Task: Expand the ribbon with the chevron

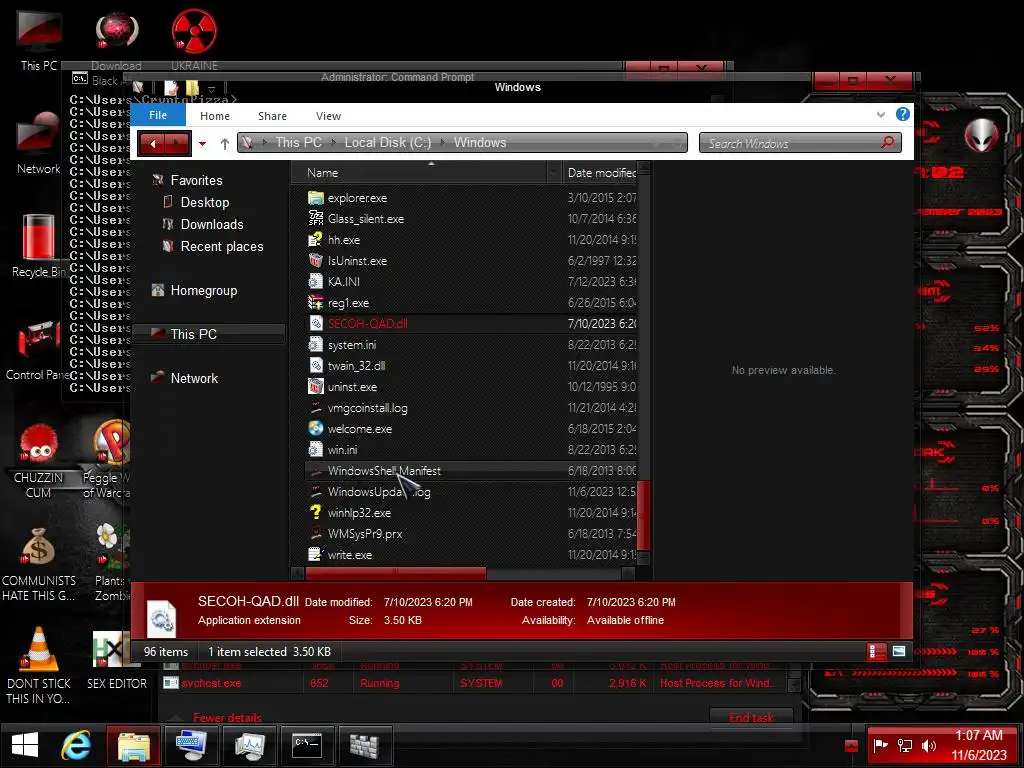Action: point(881,115)
